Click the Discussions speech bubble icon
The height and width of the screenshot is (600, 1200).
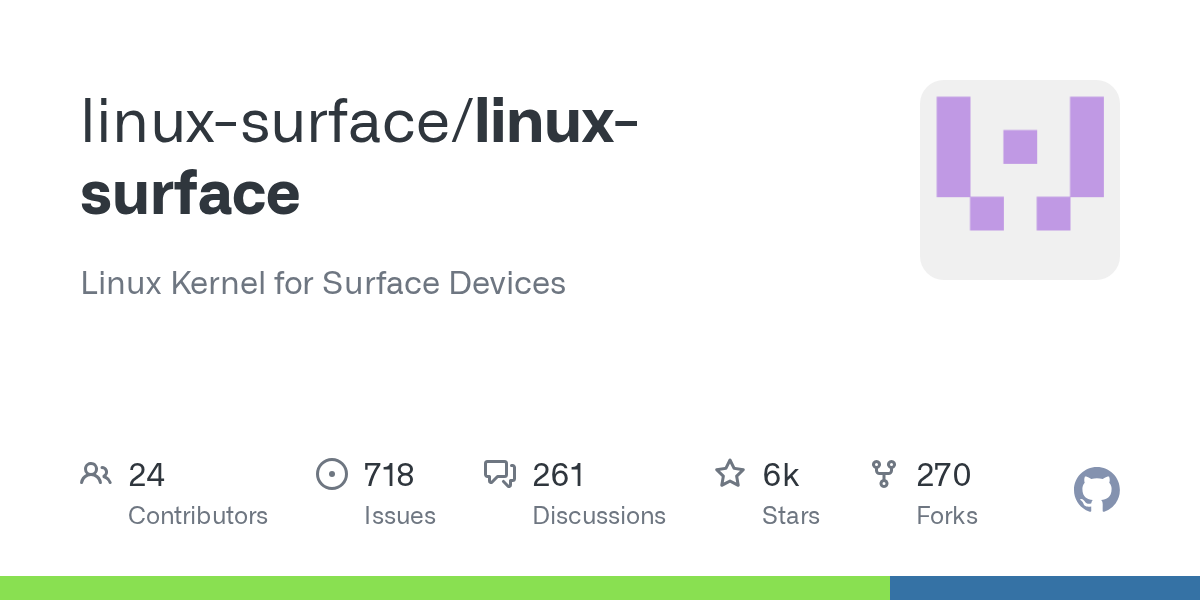tap(499, 474)
